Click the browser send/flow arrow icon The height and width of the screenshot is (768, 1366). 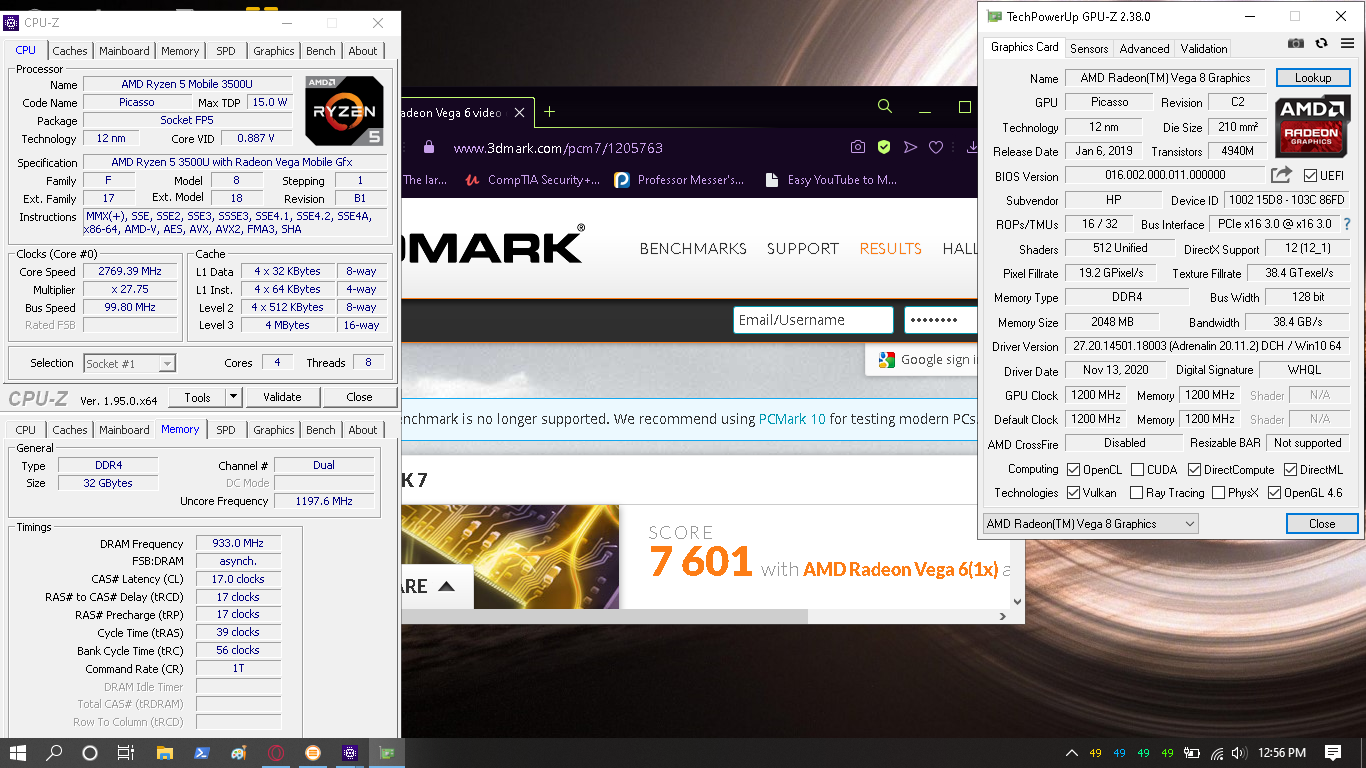tap(910, 147)
